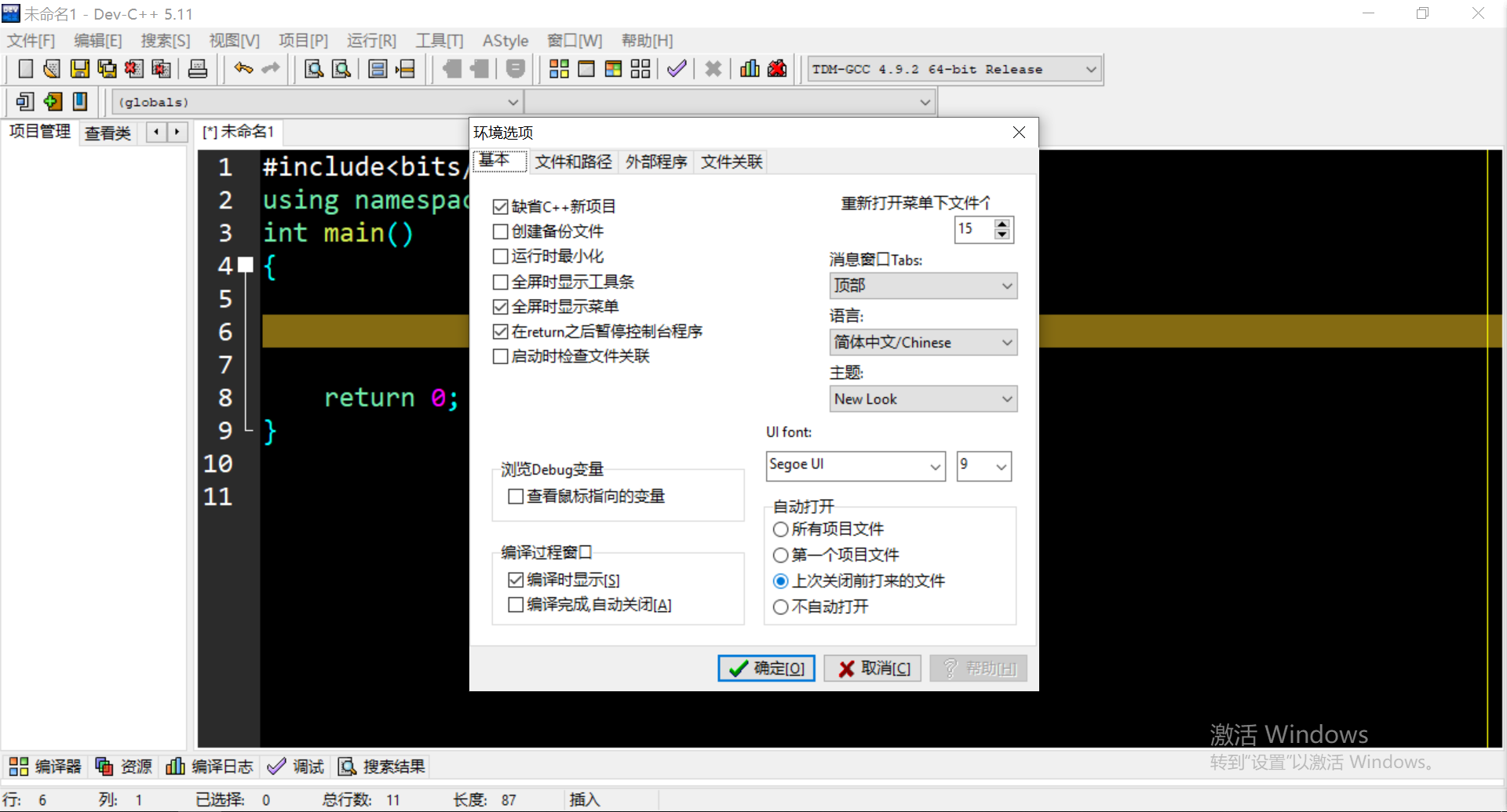Image resolution: width=1507 pixels, height=812 pixels.
Task: Switch to 文件和路径 tab
Action: [573, 162]
